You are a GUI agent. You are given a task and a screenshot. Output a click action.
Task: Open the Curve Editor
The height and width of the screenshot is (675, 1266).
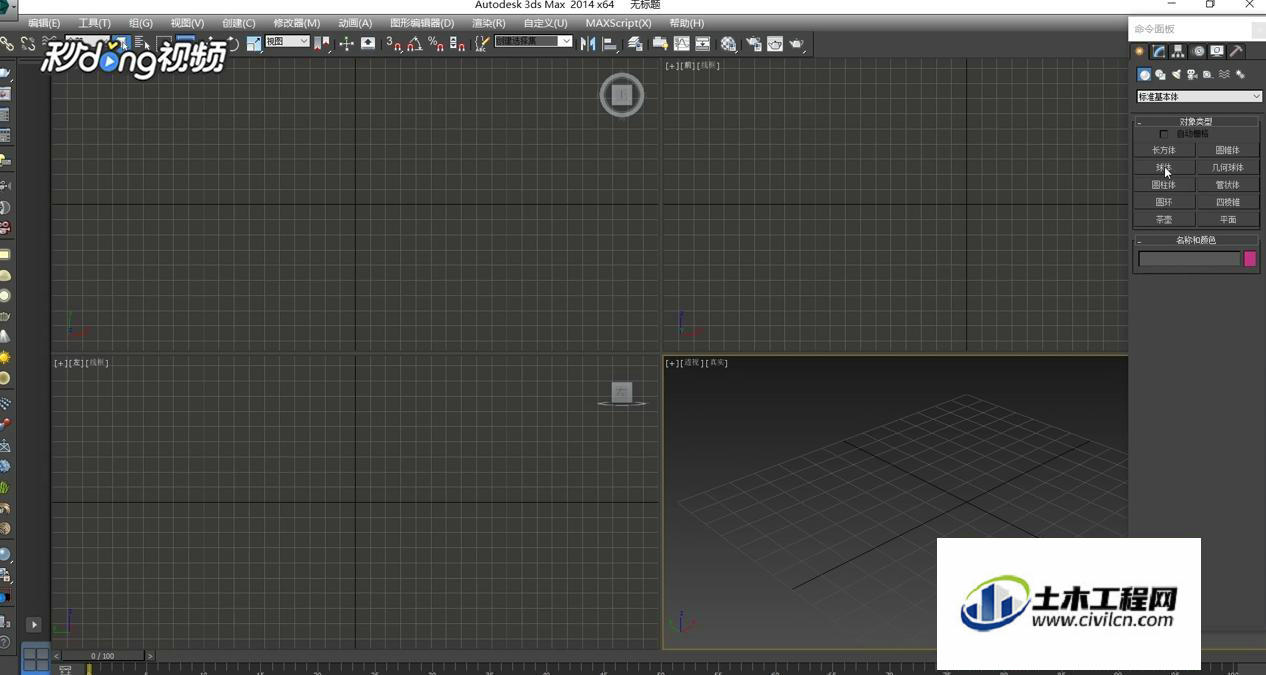click(x=682, y=43)
